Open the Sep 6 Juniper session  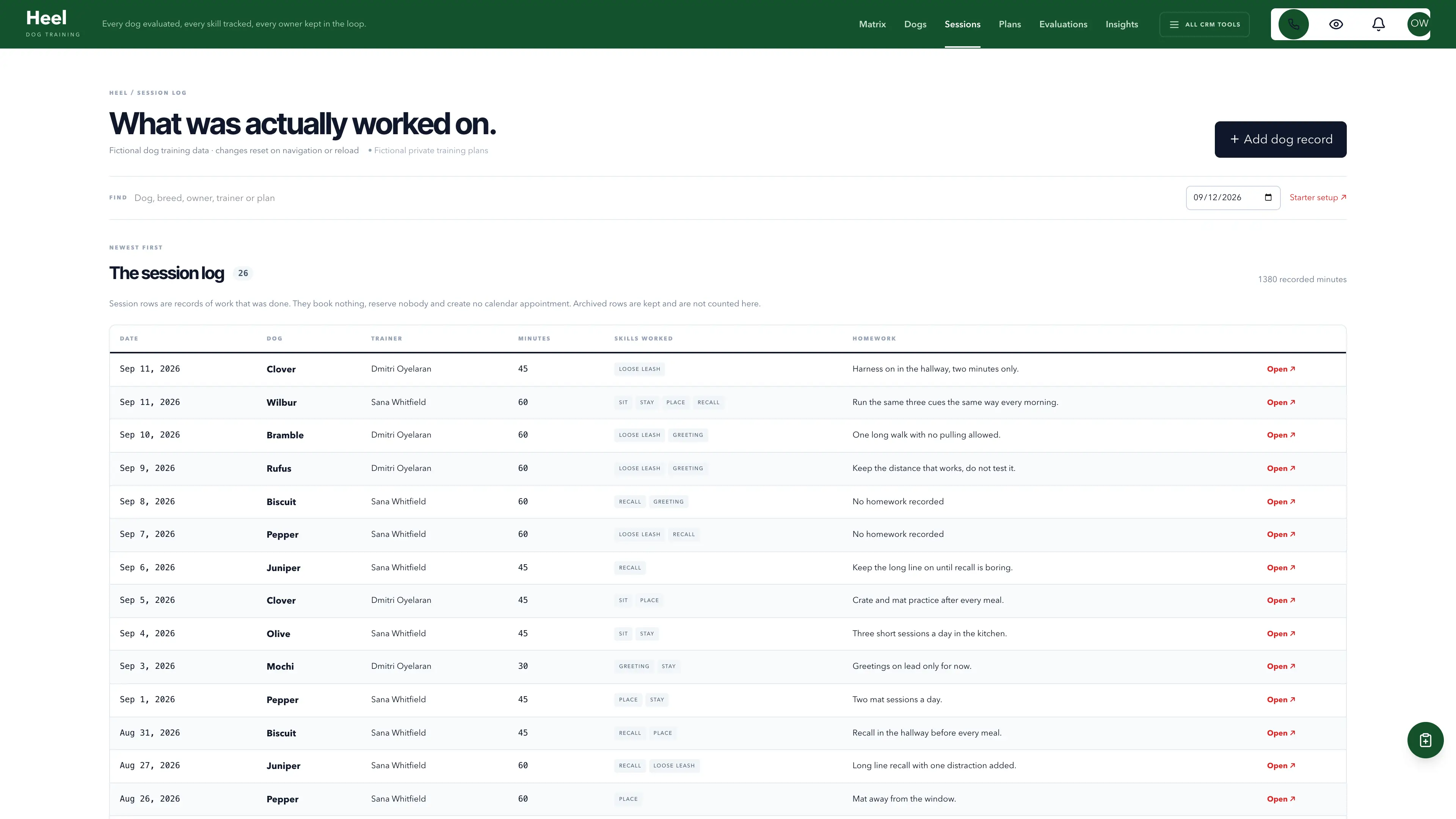click(1280, 568)
